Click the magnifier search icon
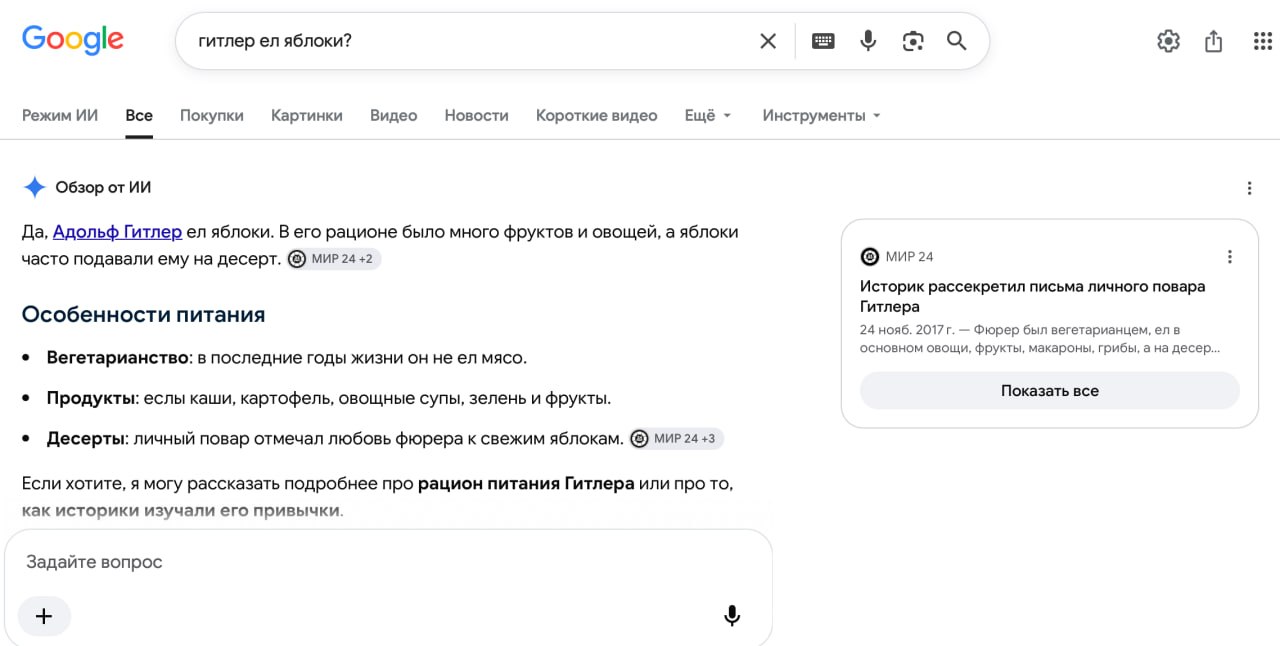 coord(957,41)
